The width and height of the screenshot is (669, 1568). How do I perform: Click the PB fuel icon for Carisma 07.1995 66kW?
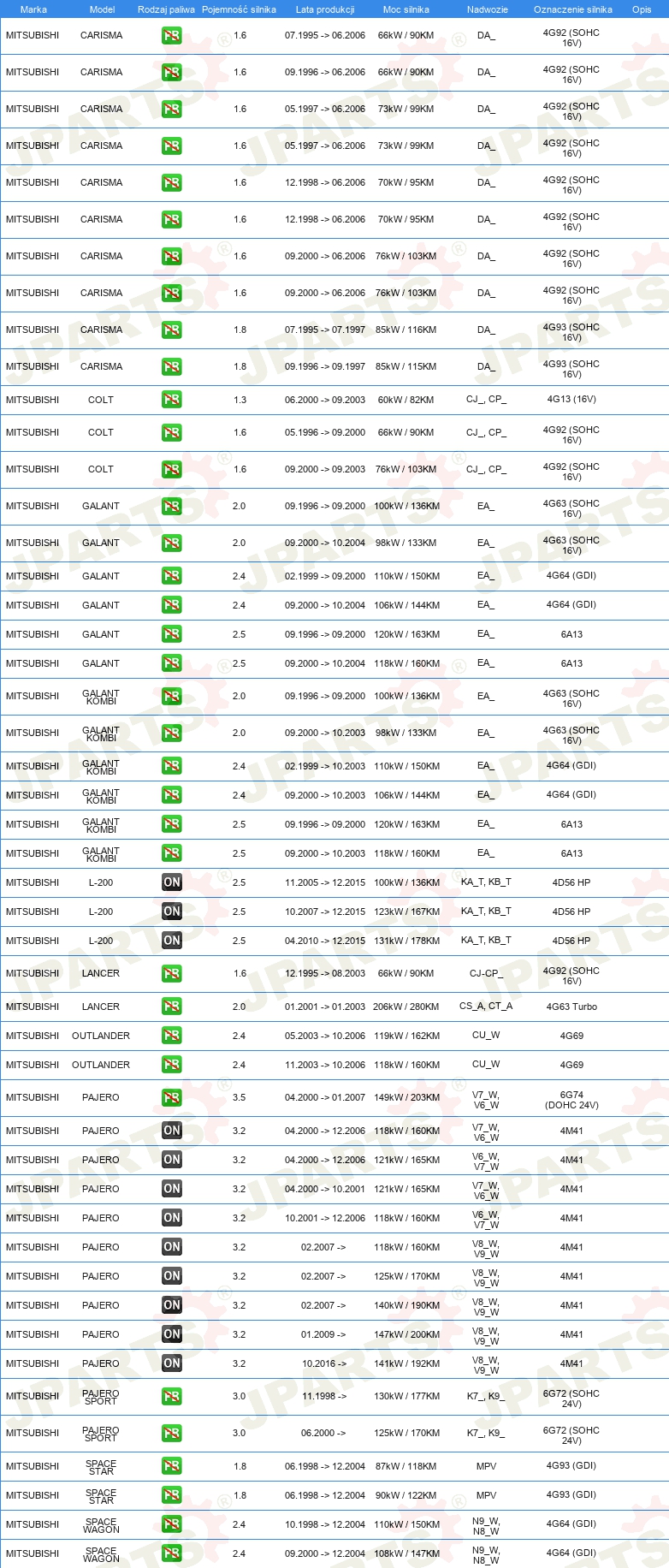(172, 36)
